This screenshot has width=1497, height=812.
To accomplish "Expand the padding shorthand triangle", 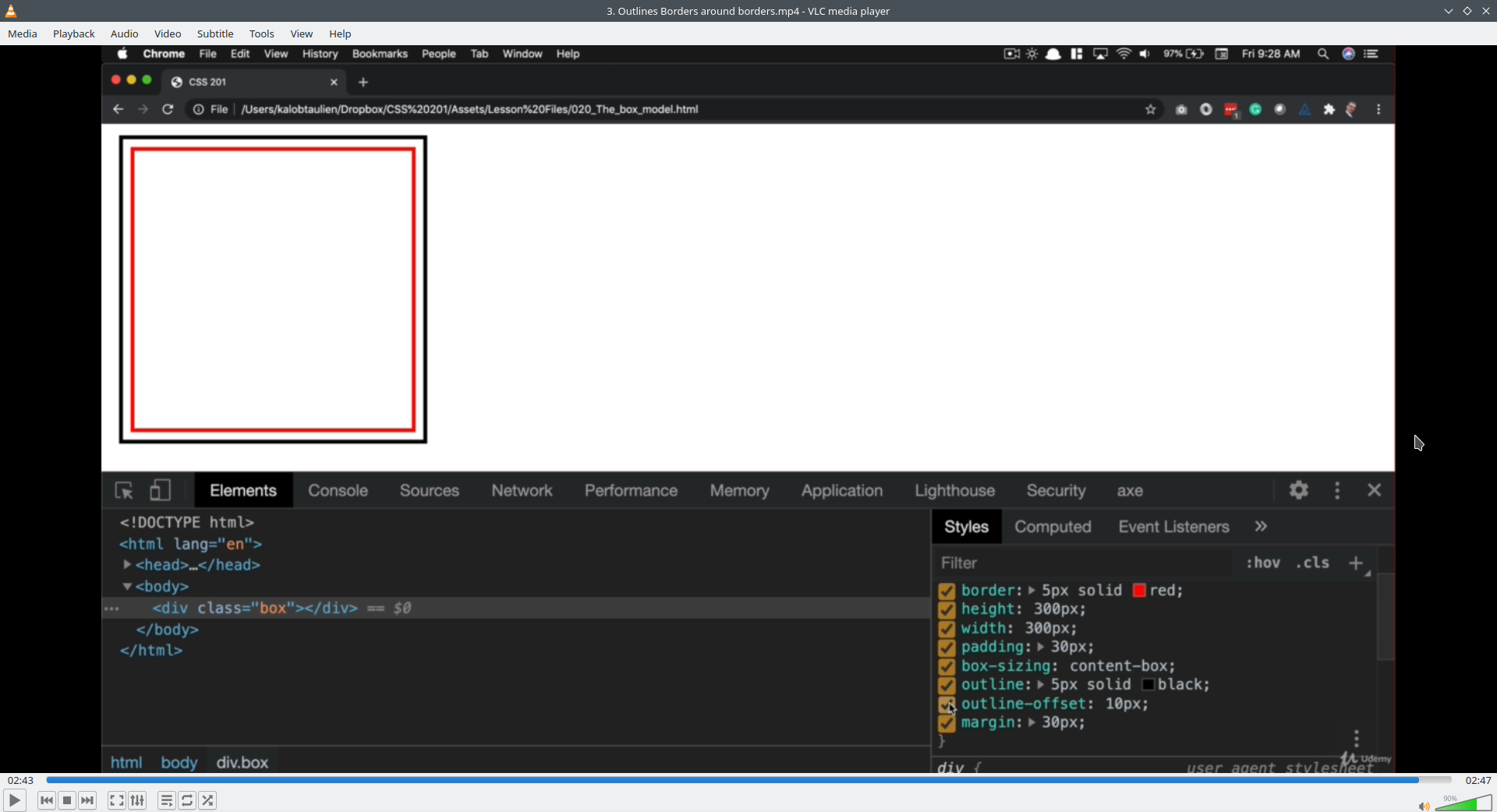I will click(1041, 648).
